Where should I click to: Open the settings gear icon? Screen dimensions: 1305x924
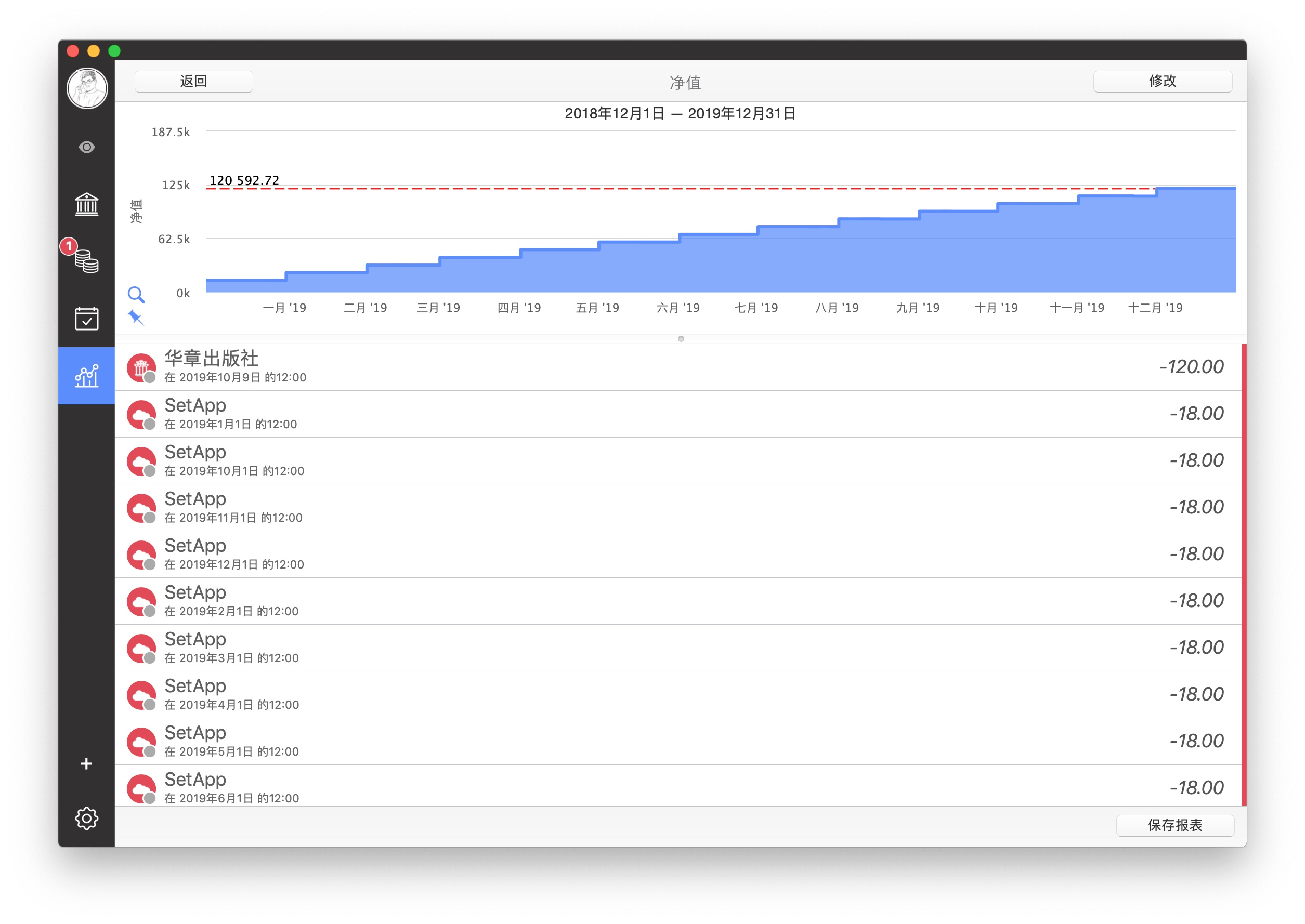(x=86, y=818)
